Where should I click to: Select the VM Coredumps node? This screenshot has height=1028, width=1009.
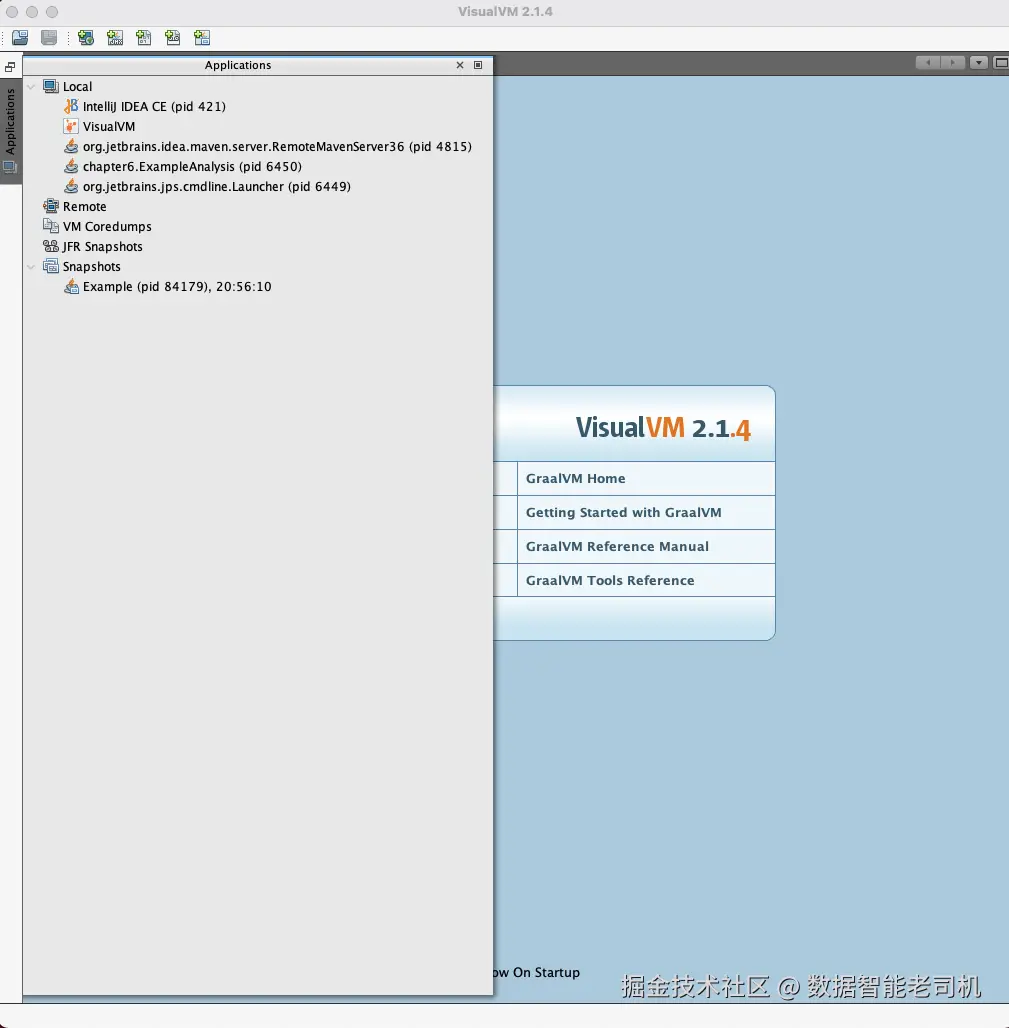[106, 226]
